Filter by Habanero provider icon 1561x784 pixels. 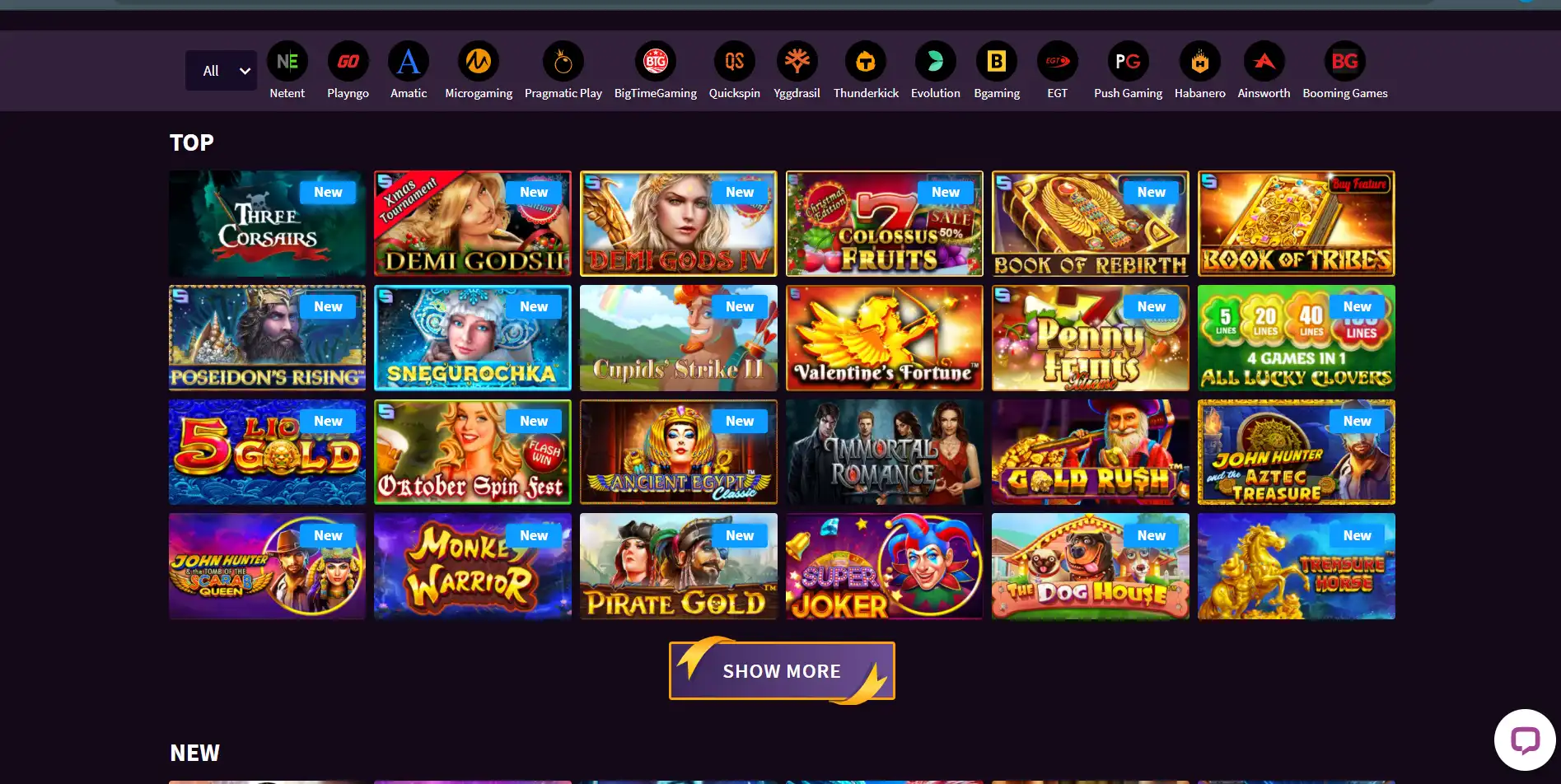[x=1200, y=61]
